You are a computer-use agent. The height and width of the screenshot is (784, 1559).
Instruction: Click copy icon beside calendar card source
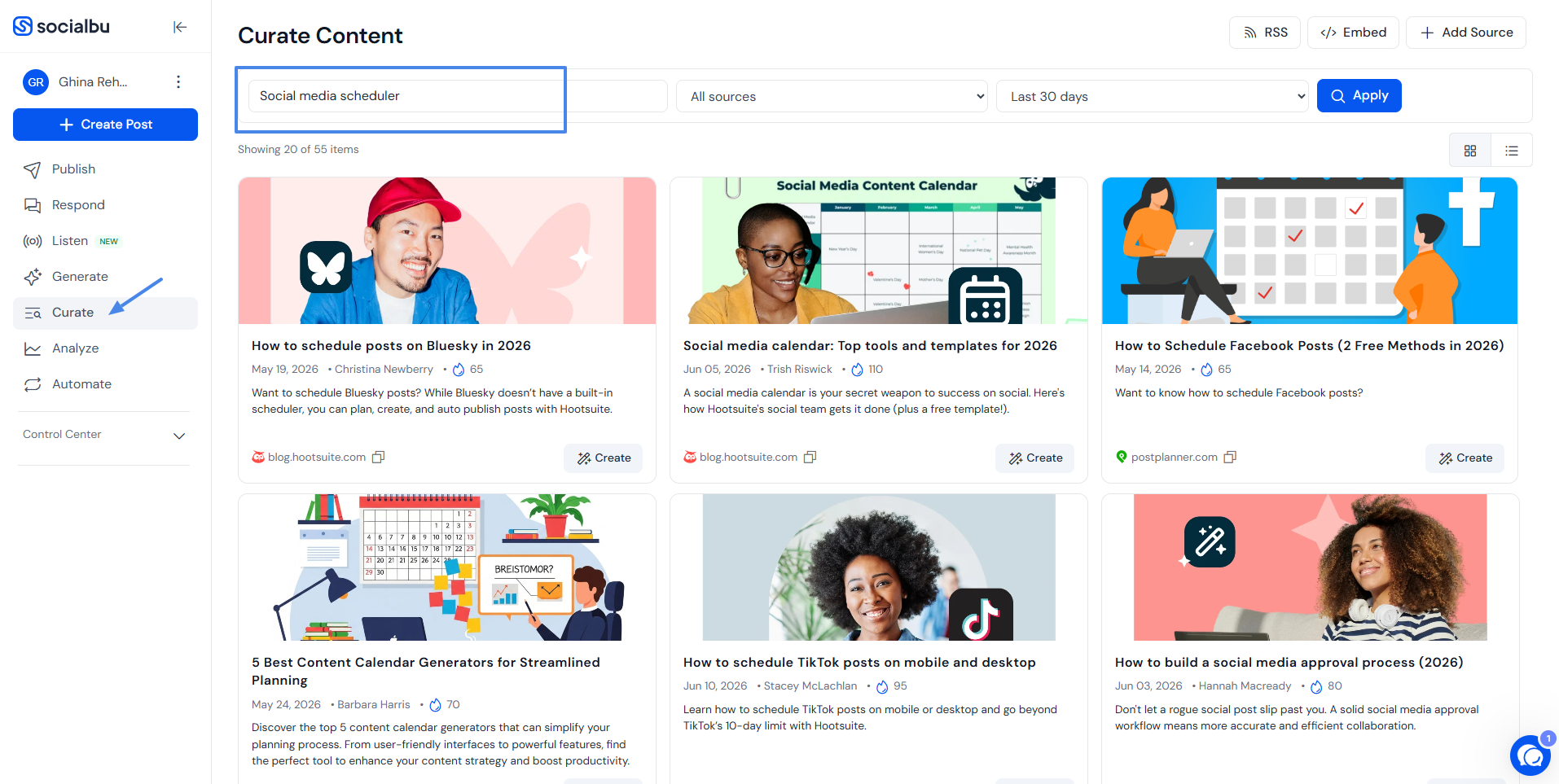[x=810, y=458]
